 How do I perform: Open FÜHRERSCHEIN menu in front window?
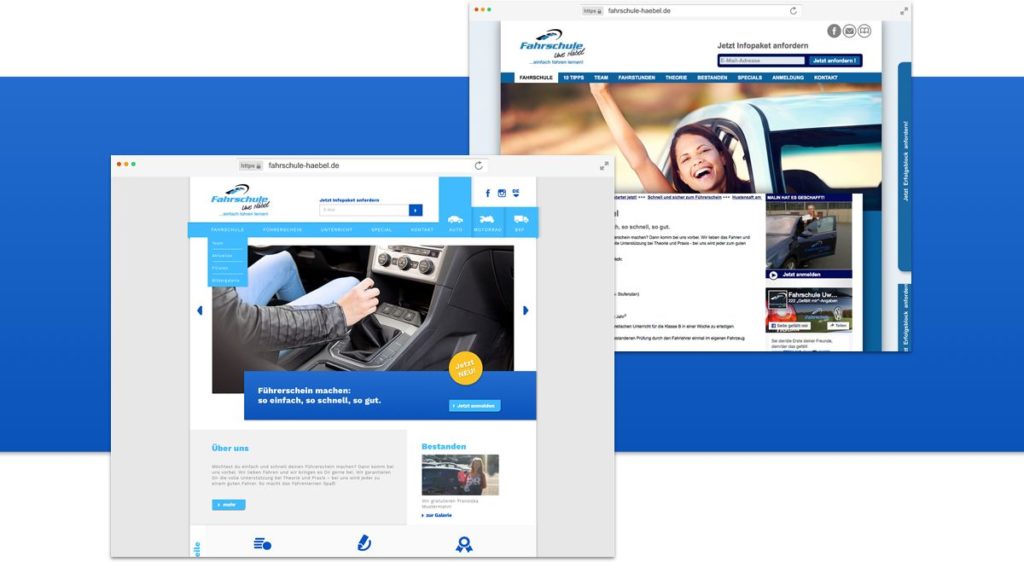(283, 230)
